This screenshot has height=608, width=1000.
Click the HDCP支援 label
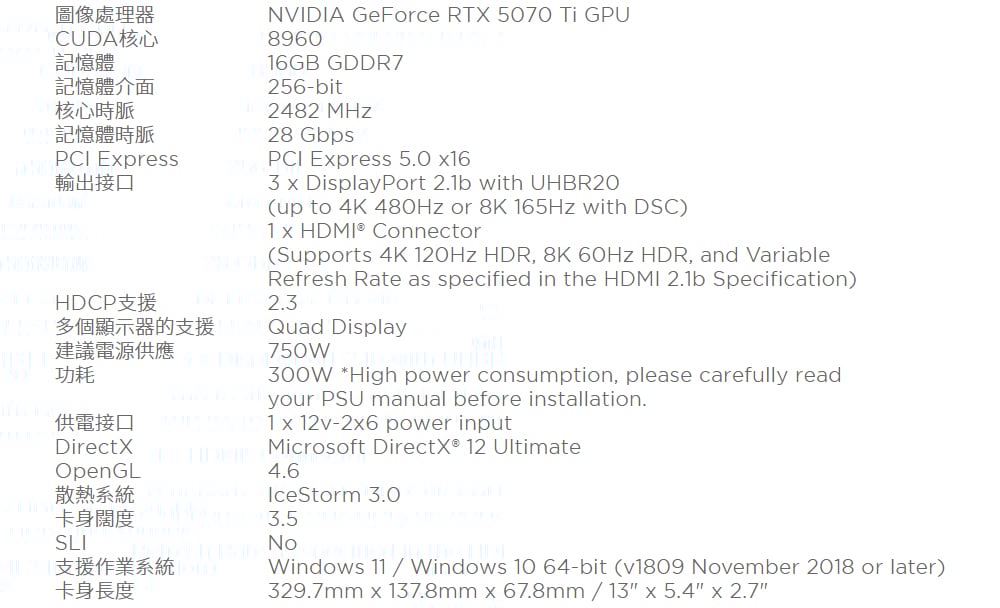pos(106,303)
